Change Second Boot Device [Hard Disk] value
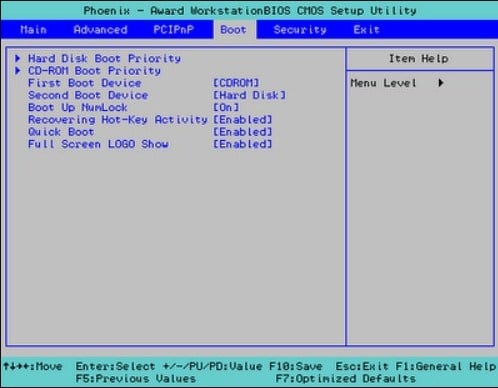The width and height of the screenshot is (498, 388). point(249,95)
